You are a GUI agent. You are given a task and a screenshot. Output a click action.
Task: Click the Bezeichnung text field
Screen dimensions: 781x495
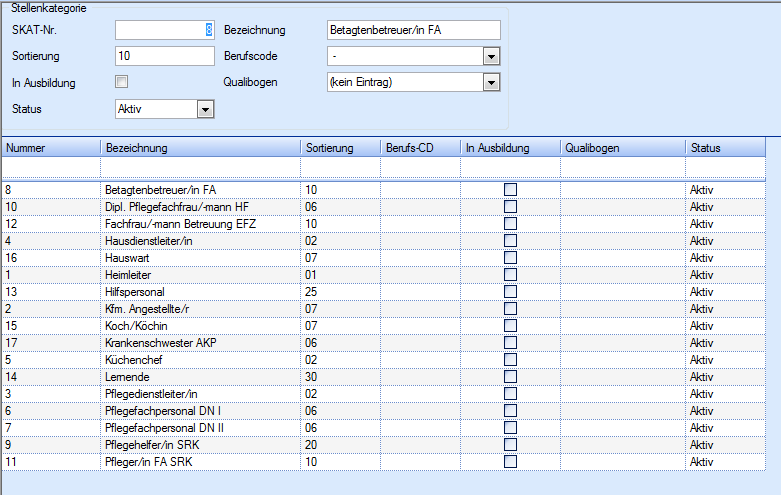pos(414,30)
